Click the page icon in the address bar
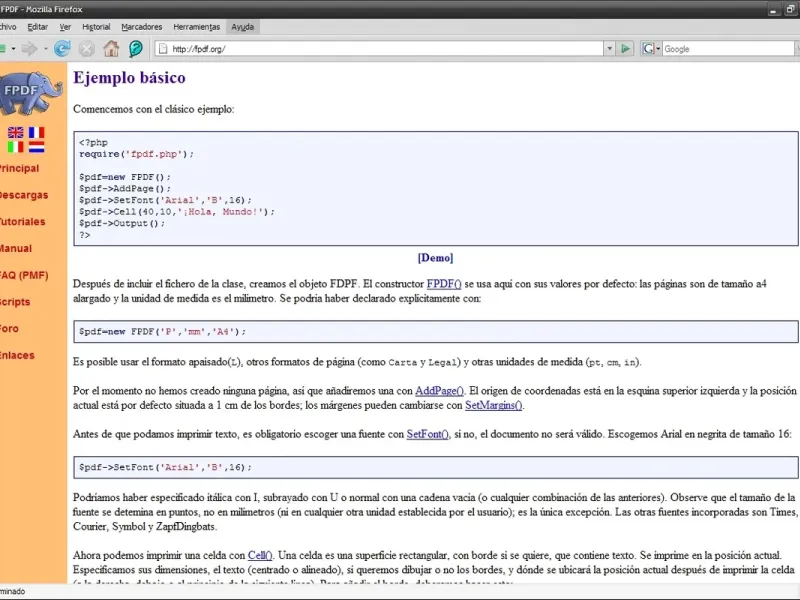The width and height of the screenshot is (800, 600). (163, 48)
